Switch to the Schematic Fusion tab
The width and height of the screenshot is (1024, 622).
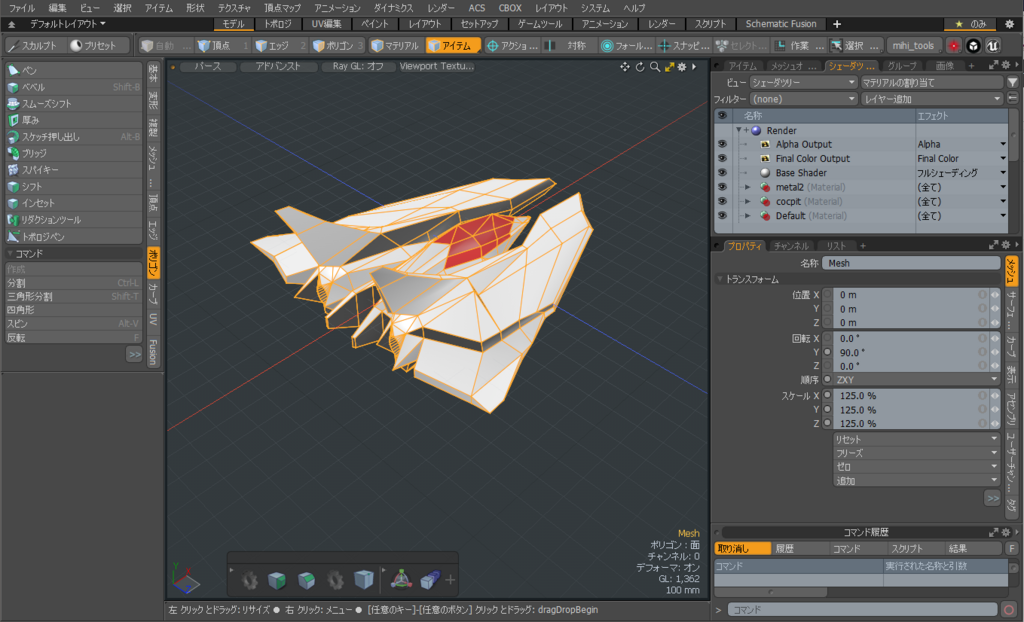tap(781, 24)
